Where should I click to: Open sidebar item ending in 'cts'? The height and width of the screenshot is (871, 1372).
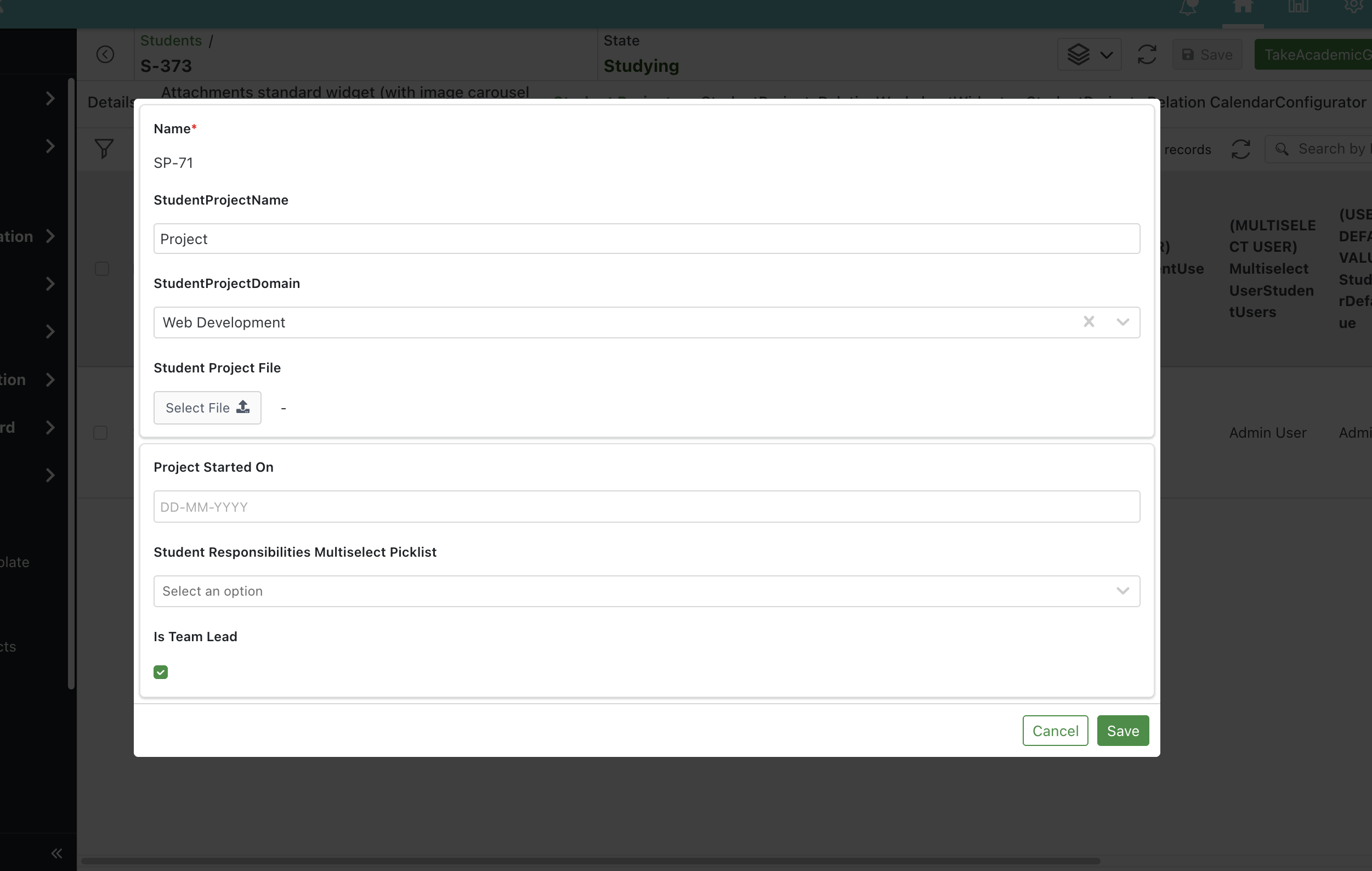[8, 647]
